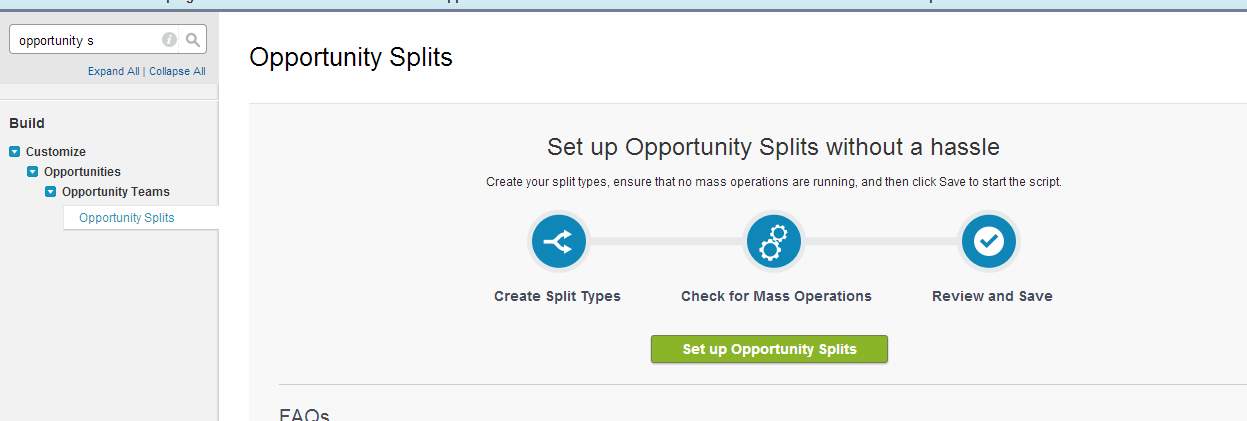Screen dimensions: 1247x421
Task: Click the Check for Mass Operations label
Action: pos(776,296)
